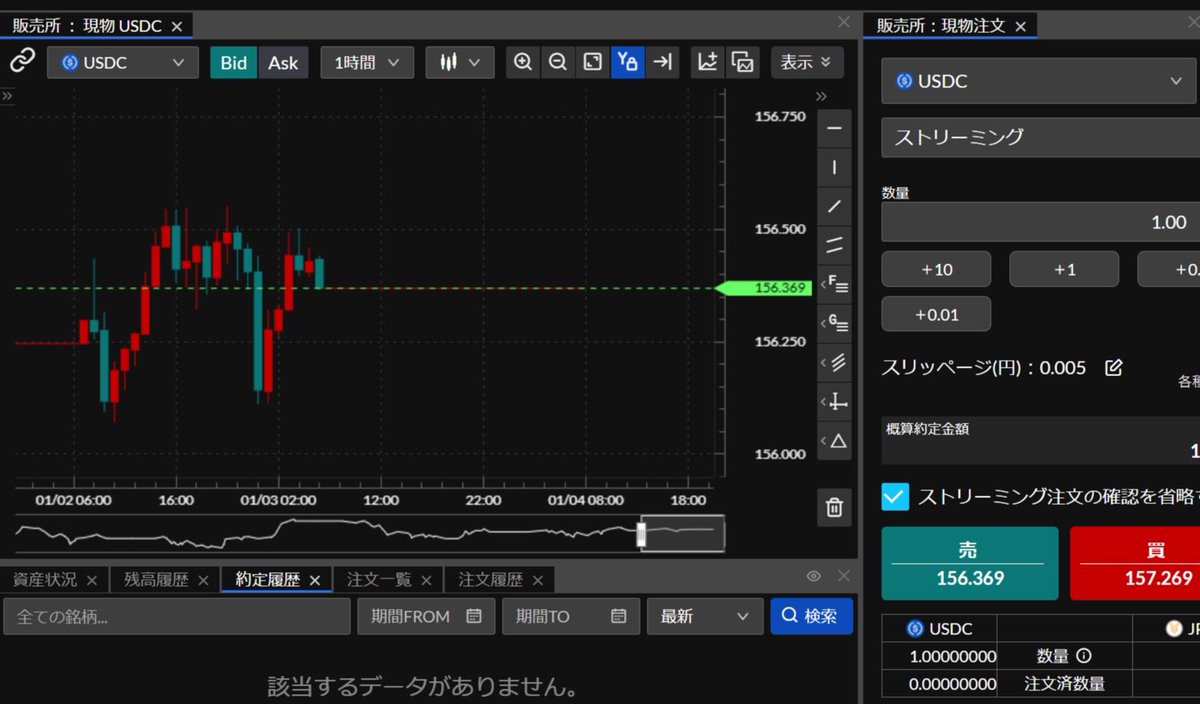Click the save chart image icon
This screenshot has height=704, width=1200.
(x=743, y=62)
